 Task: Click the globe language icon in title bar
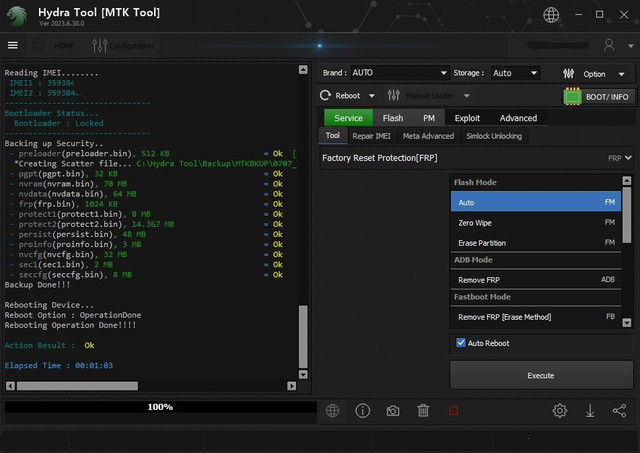[551, 15]
